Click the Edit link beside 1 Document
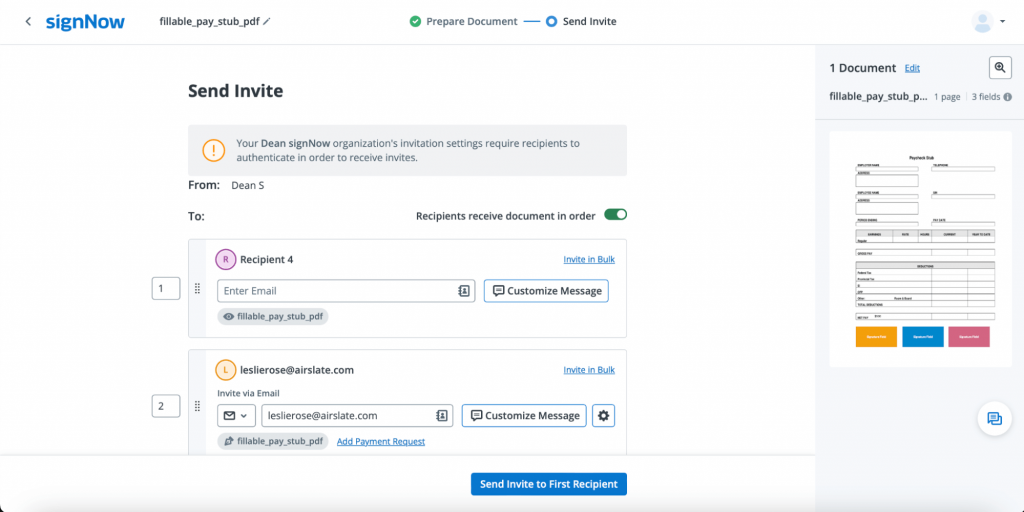1024x512 pixels. point(912,68)
